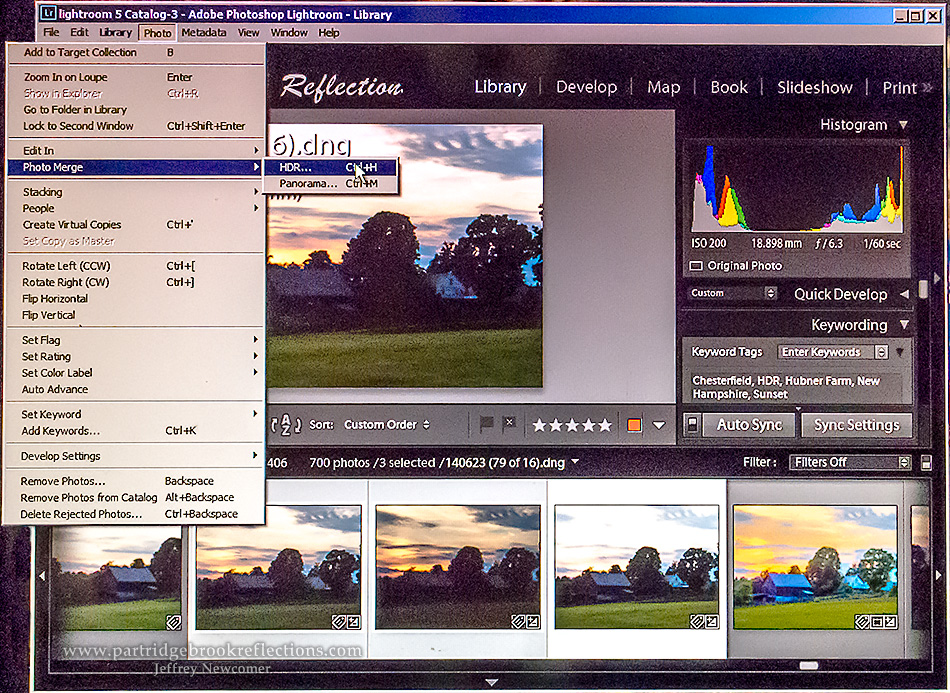This screenshot has height=693, width=950.
Task: Choose HDR... from Photo Merge submenu
Action: (331, 167)
